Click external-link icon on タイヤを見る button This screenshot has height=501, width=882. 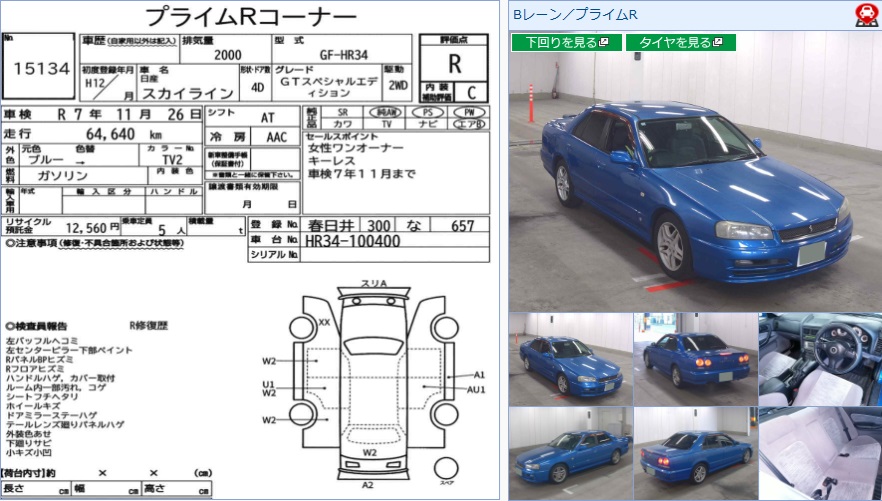pyautogui.click(x=720, y=43)
